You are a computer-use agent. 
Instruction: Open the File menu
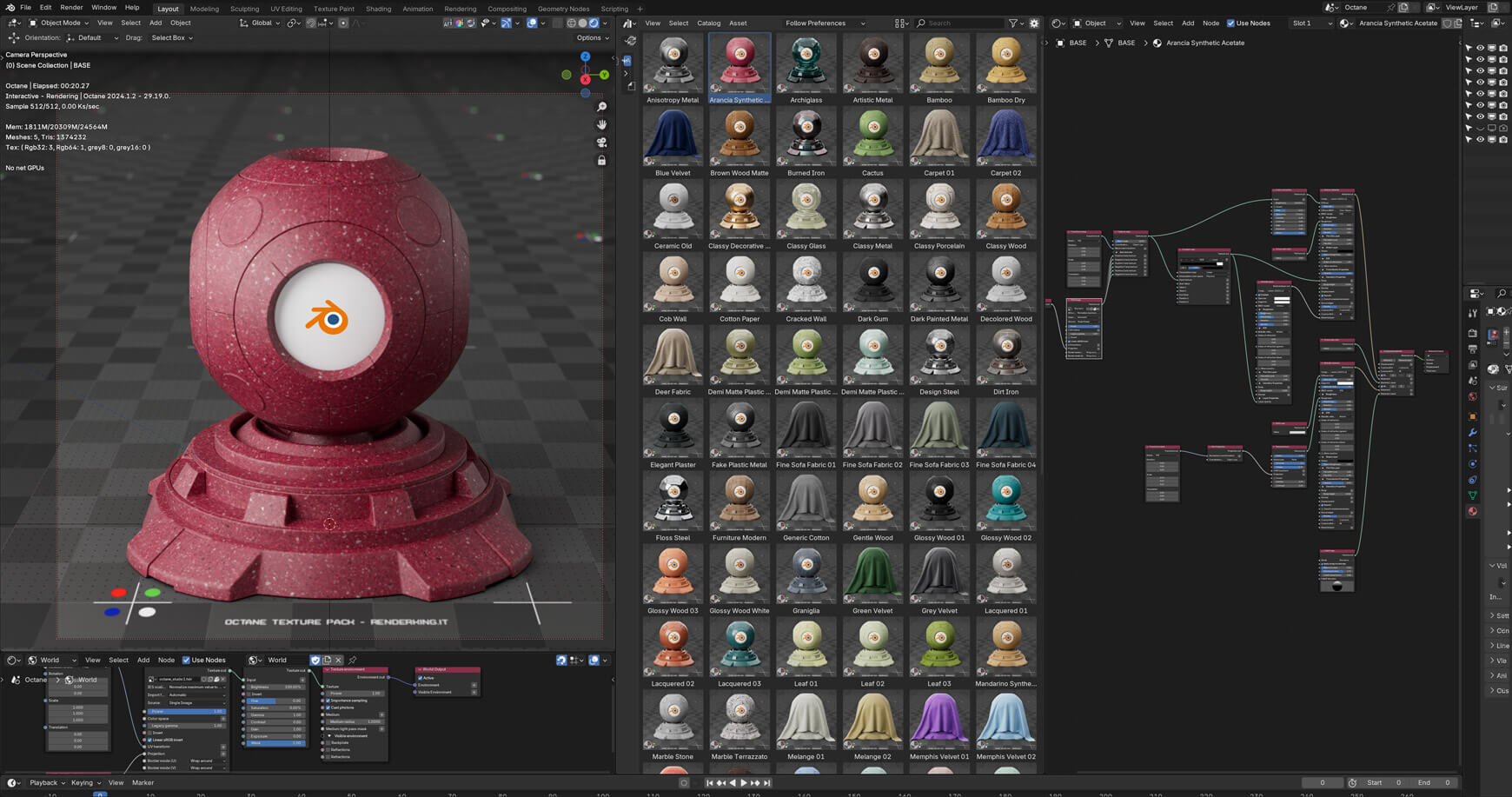coord(26,7)
